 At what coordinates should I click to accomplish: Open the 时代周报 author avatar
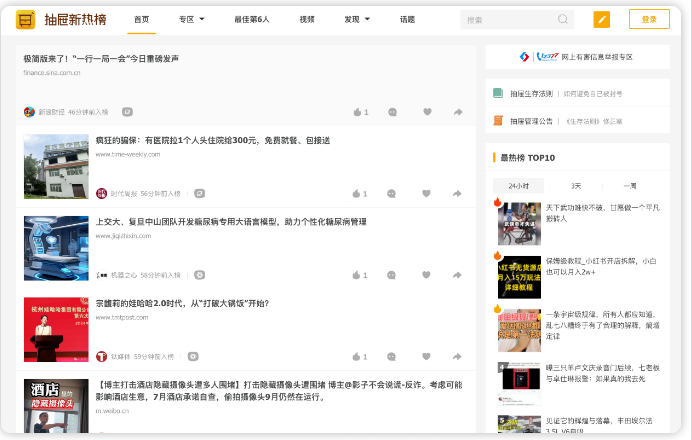[102, 194]
